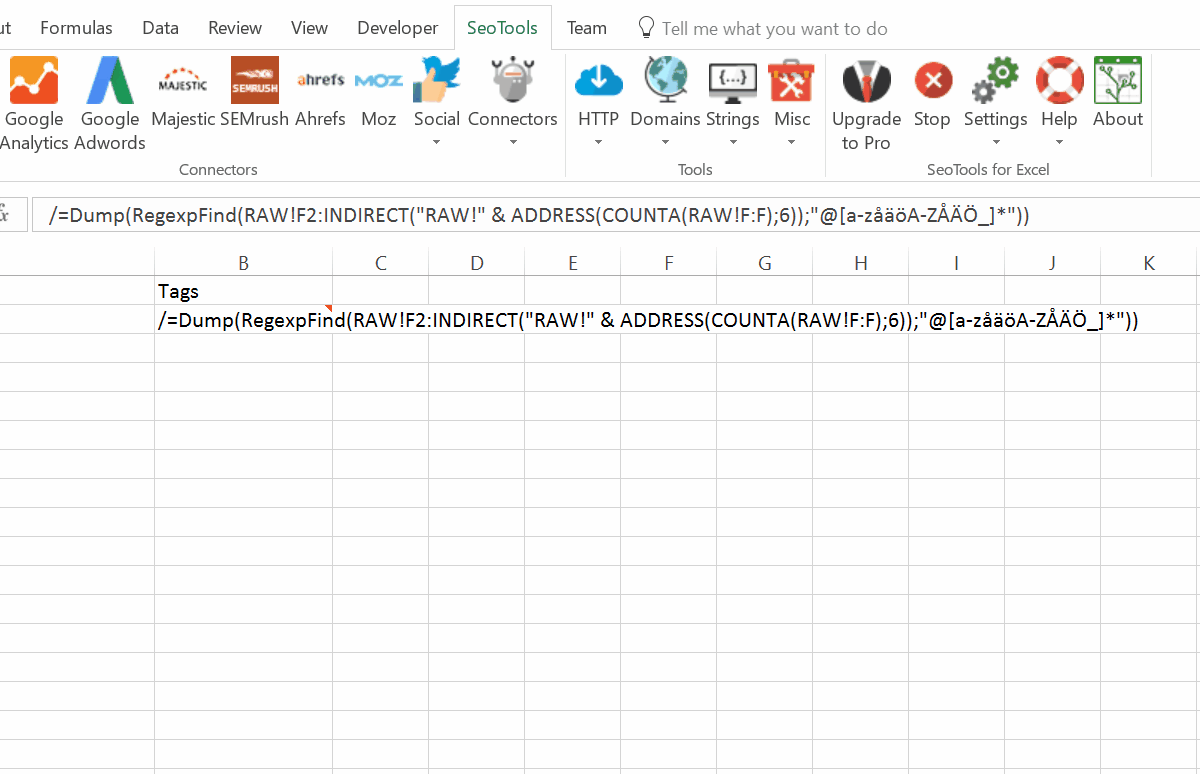Image resolution: width=1200 pixels, height=774 pixels.
Task: Click the Moz connector icon
Action: pos(378,80)
